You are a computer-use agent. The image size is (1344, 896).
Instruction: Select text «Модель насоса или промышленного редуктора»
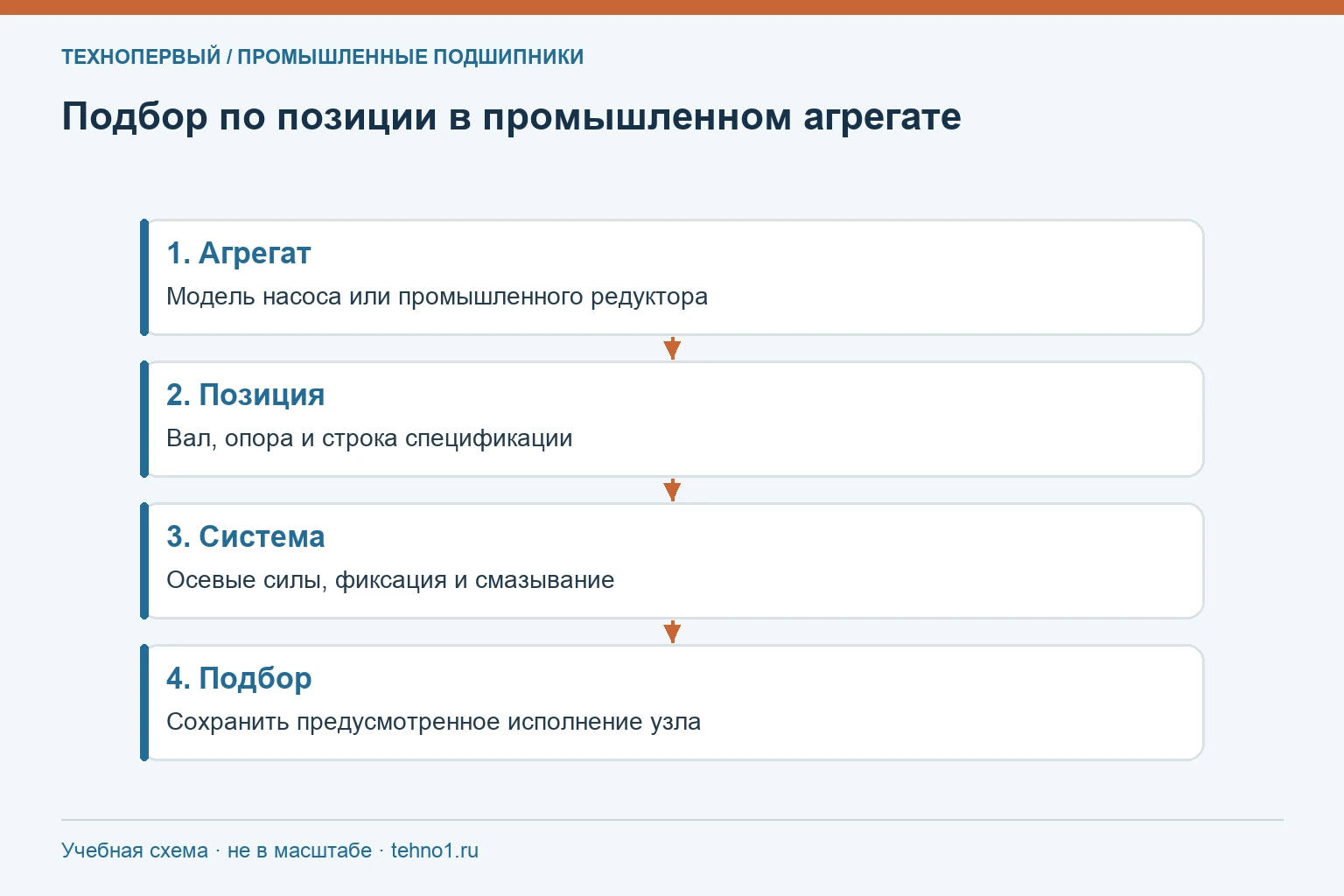point(437,297)
